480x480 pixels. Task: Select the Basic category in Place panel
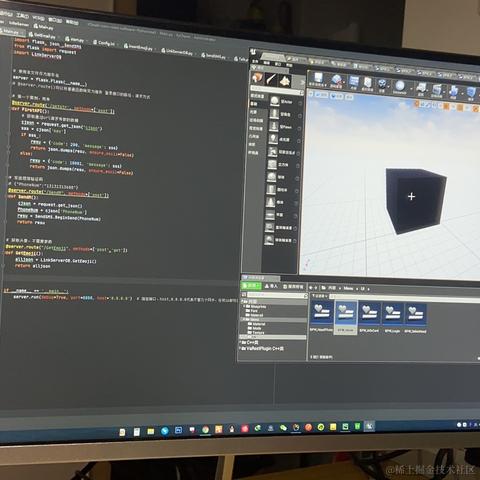coord(254,104)
